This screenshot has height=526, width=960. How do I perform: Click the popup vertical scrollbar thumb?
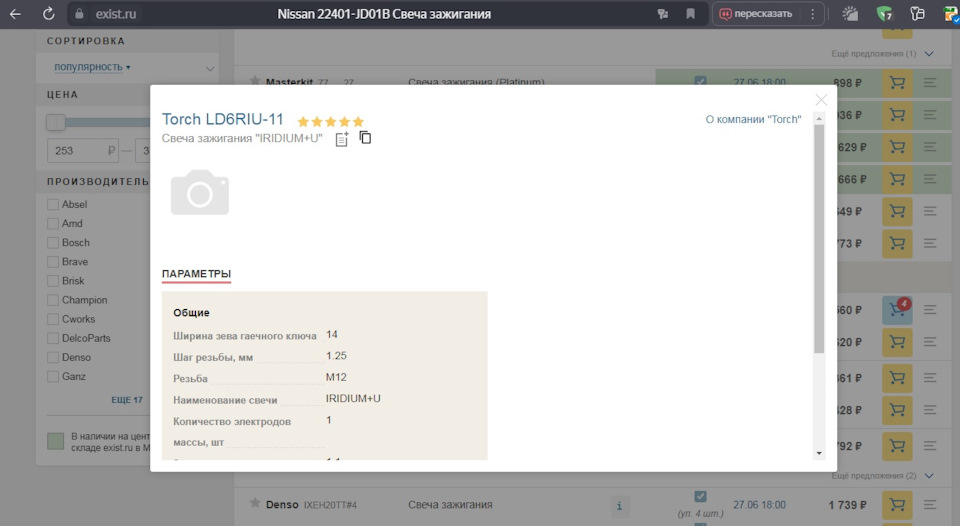819,239
